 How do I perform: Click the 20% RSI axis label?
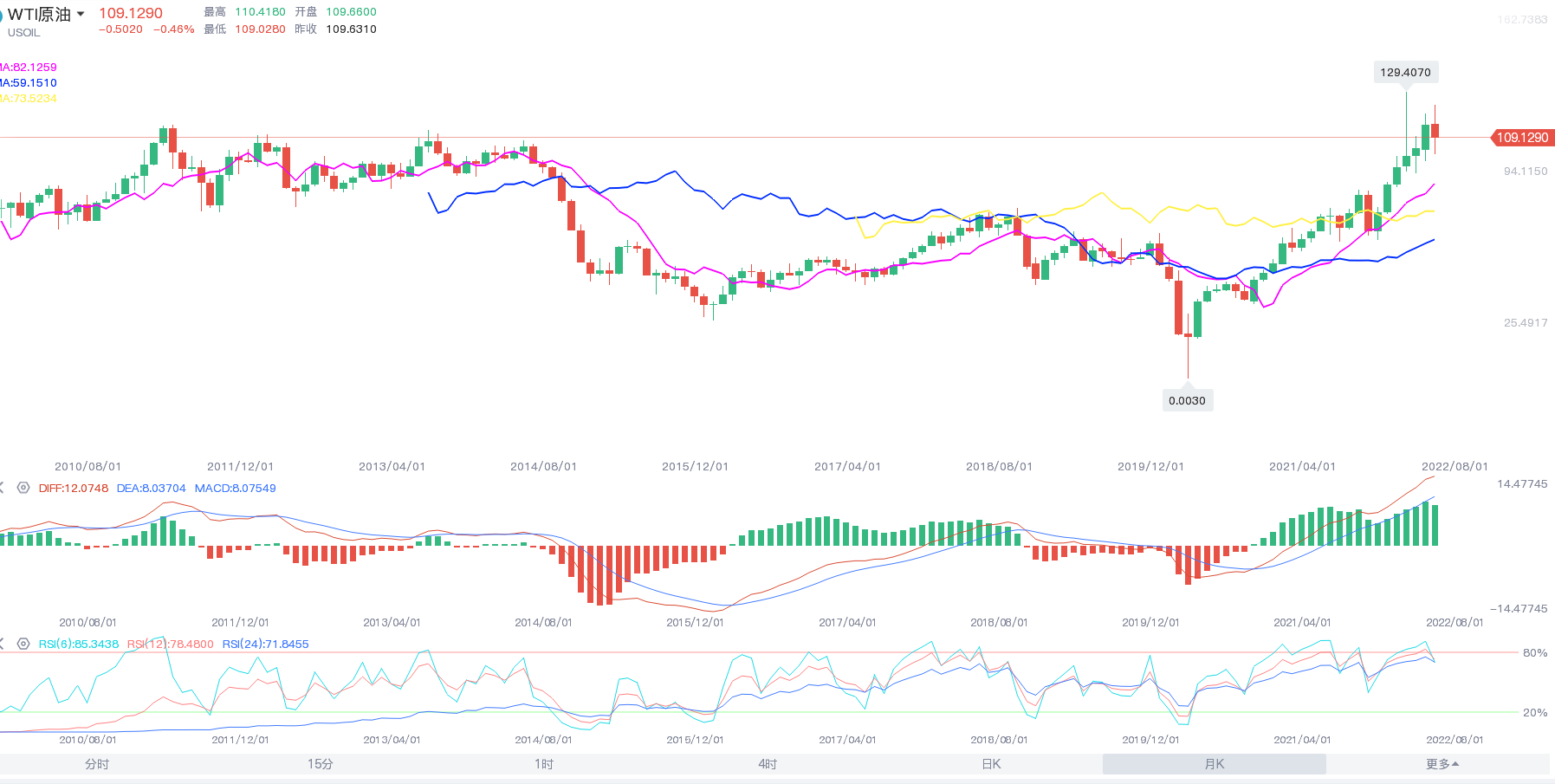1535,712
